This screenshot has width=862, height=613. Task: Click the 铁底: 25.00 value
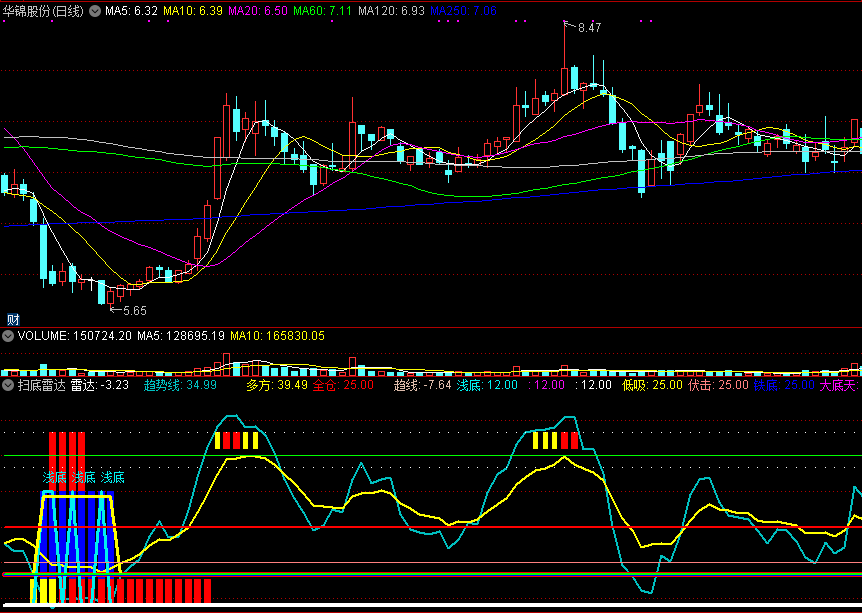[x=784, y=385]
